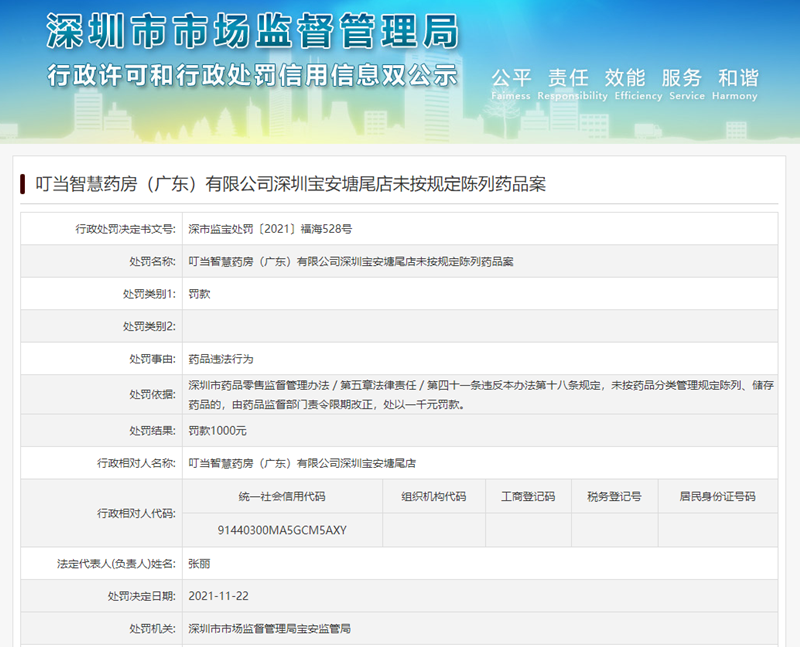
Task: Click the 处罚名称 label
Action: point(152,262)
